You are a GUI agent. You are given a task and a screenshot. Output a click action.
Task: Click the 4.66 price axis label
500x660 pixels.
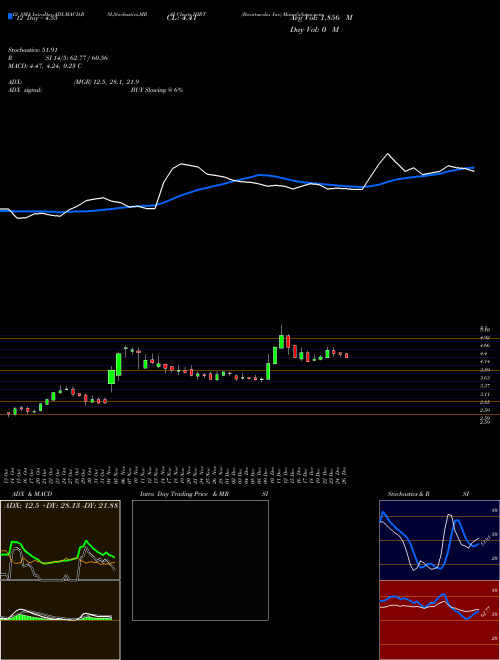[x=485, y=346]
